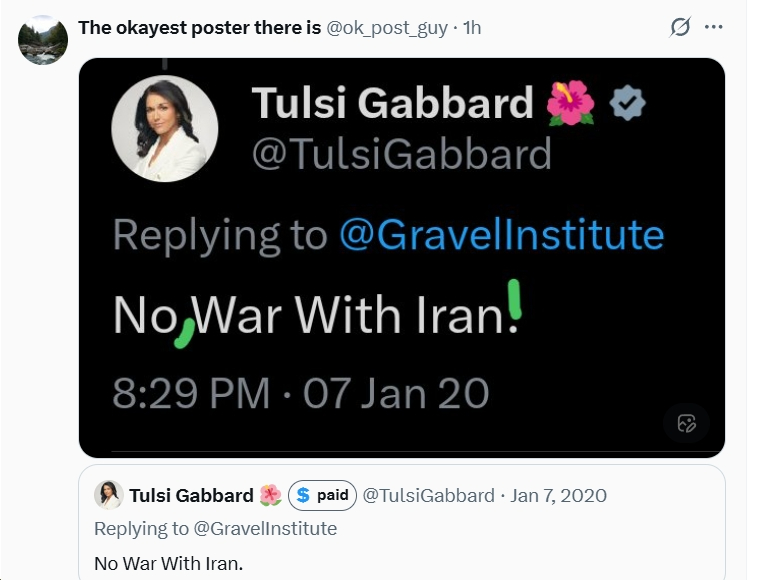Open the quoted post text "No War With Iran."
770x580 pixels.
pyautogui.click(x=169, y=563)
